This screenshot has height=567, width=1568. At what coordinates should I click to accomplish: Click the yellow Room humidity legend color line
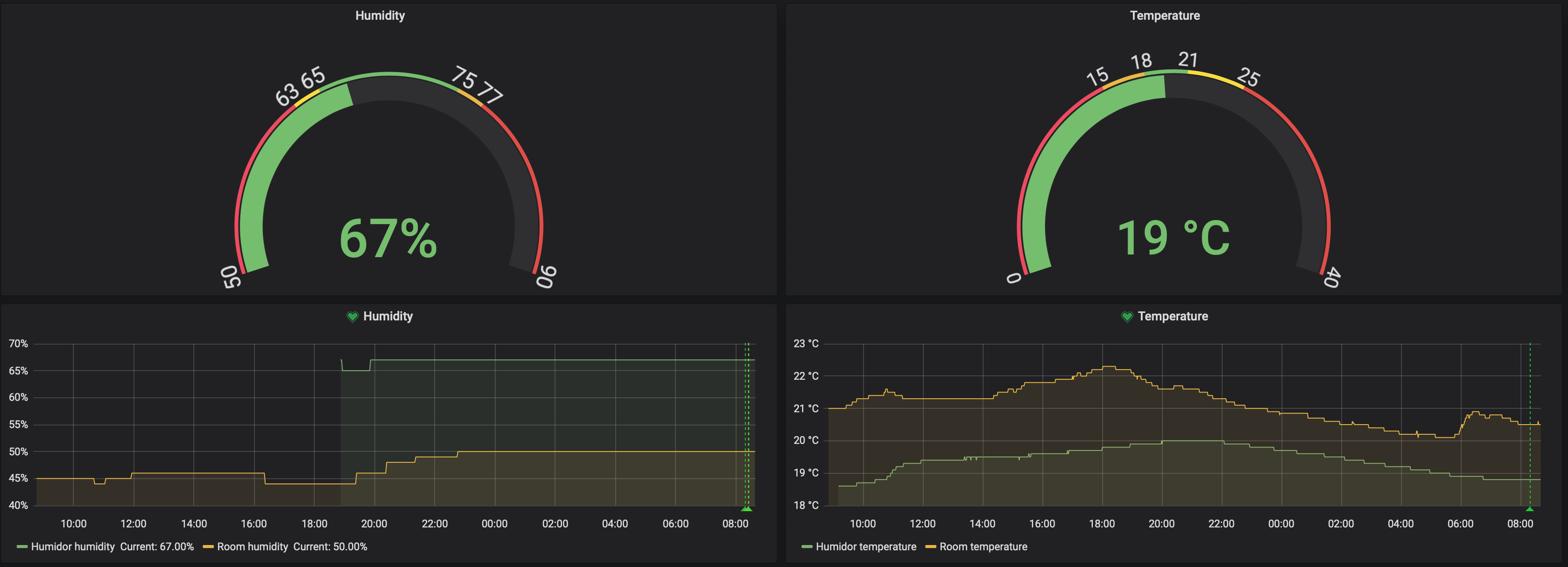[x=208, y=547]
